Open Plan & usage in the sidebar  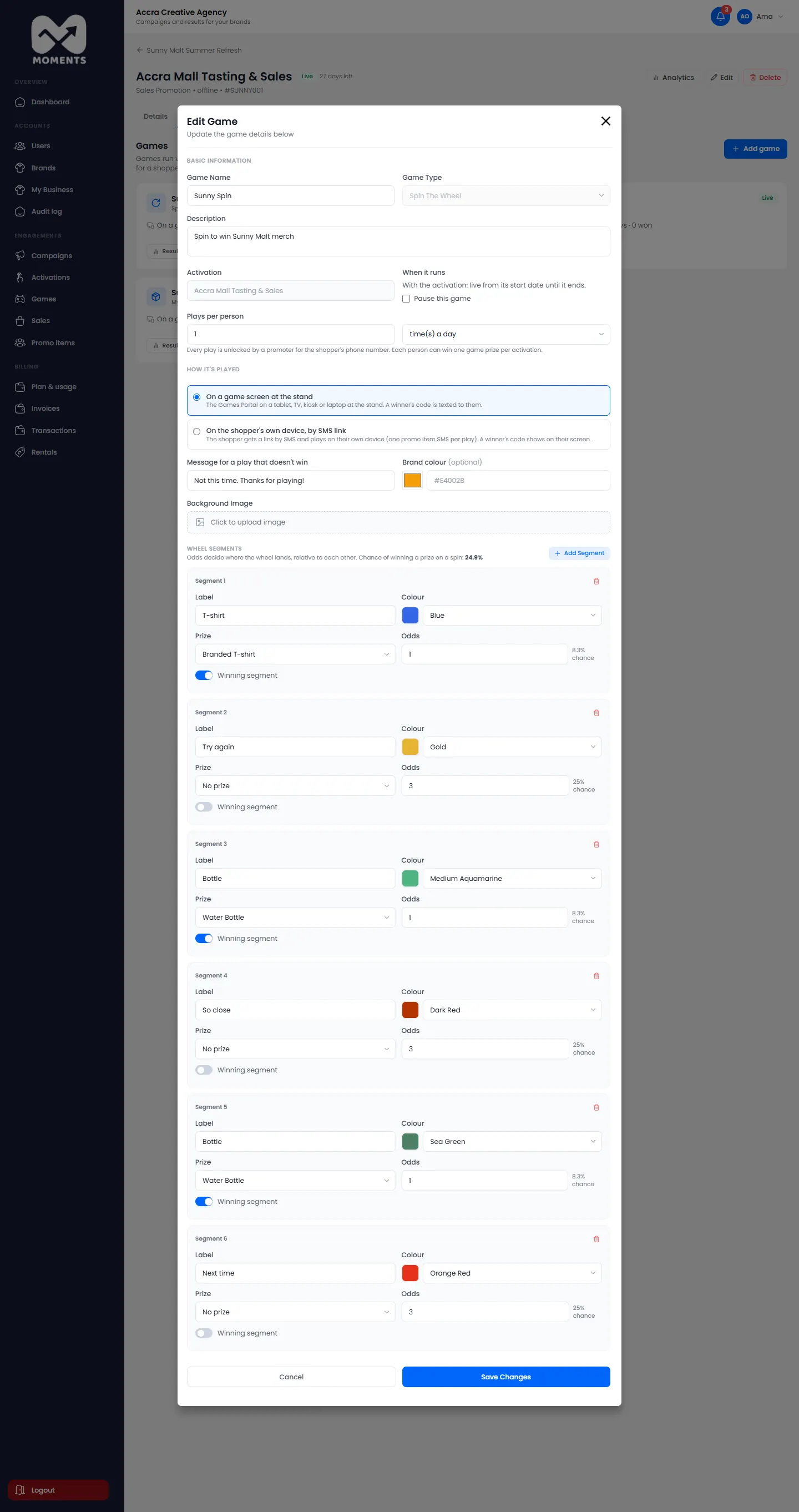(53, 387)
